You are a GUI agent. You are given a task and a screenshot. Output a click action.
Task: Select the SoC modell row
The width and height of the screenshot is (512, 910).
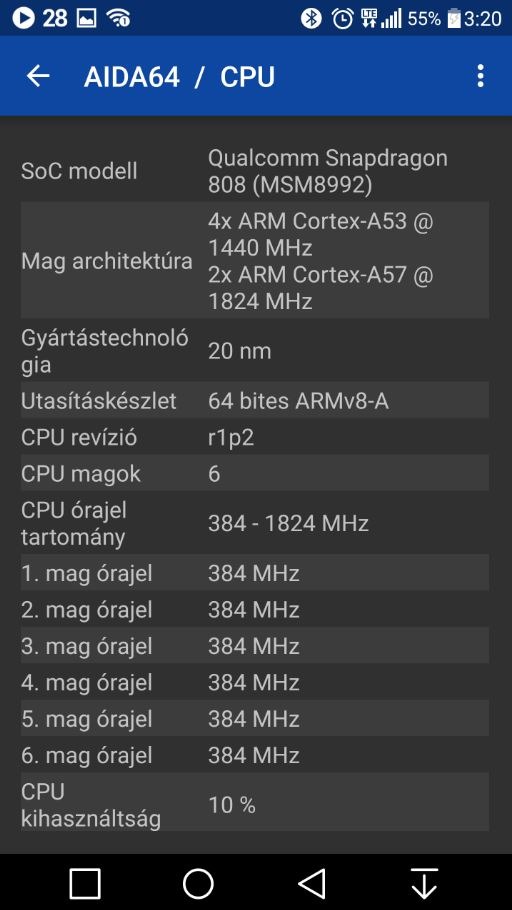[255, 171]
